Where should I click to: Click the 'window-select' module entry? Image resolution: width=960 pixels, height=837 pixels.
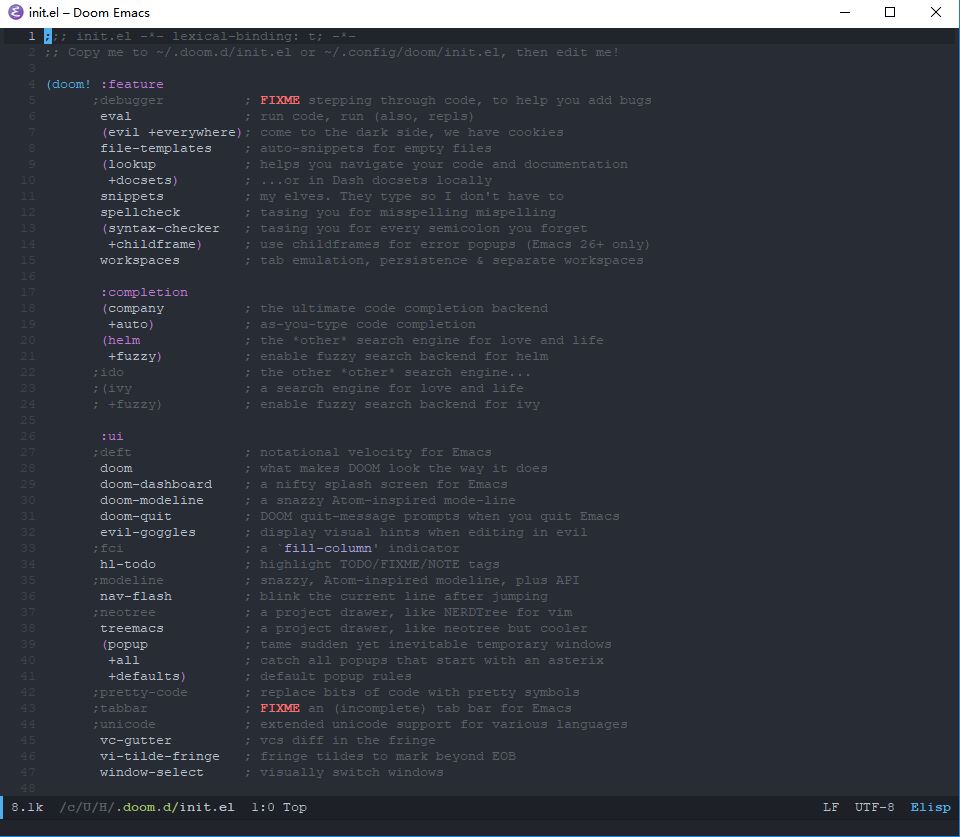152,773
